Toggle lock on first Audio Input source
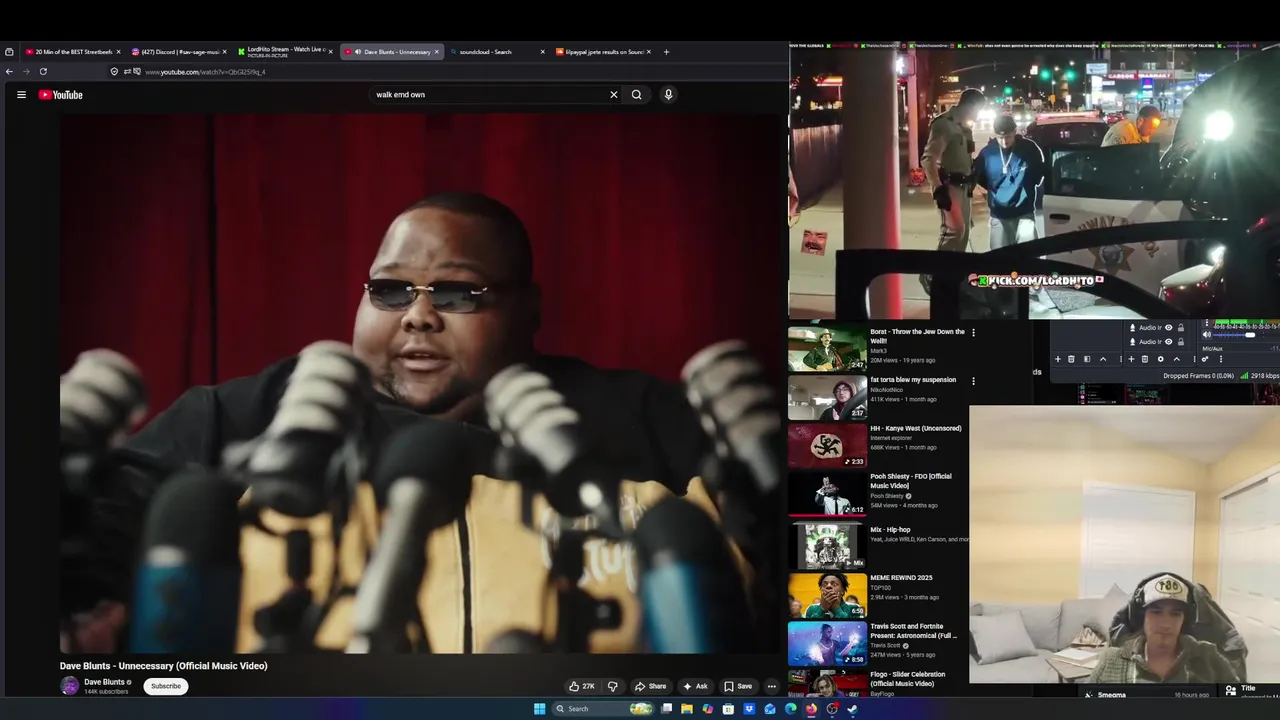The height and width of the screenshot is (720, 1280). click(1181, 328)
